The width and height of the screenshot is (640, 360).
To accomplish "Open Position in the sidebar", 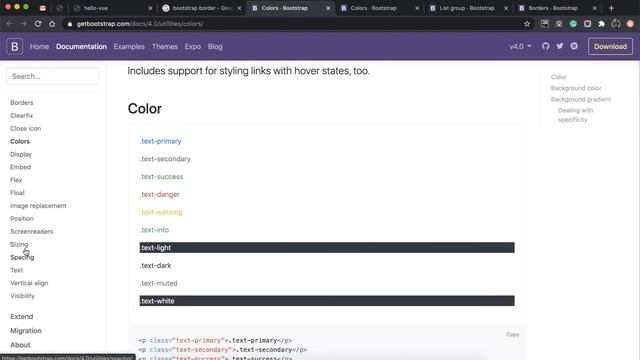I will (x=22, y=218).
